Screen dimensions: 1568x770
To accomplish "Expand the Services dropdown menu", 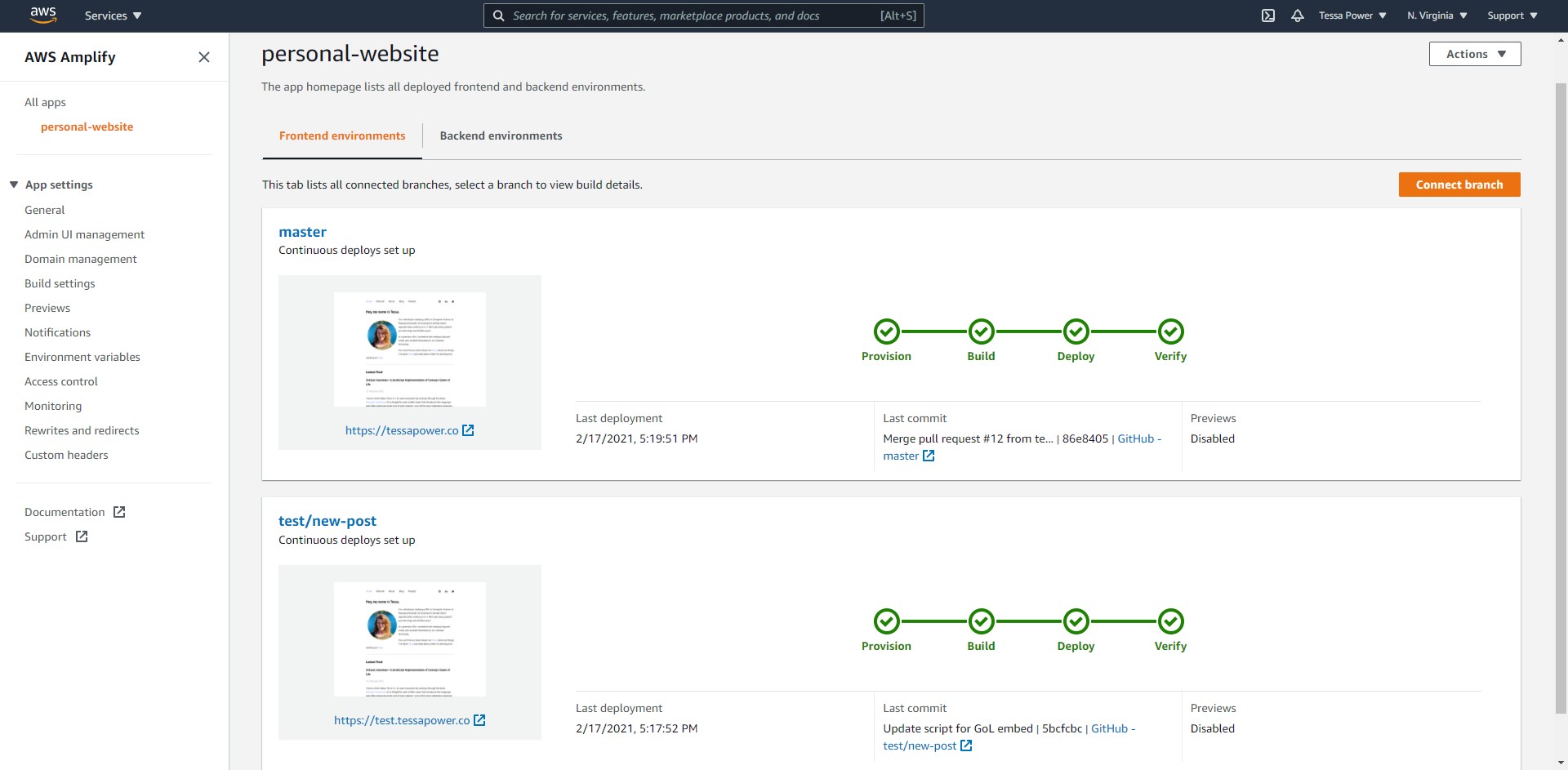I will (x=113, y=16).
